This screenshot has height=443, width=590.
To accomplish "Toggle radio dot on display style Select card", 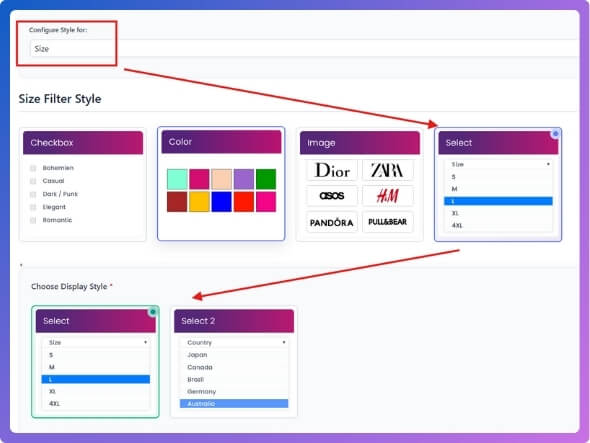I will (153, 312).
